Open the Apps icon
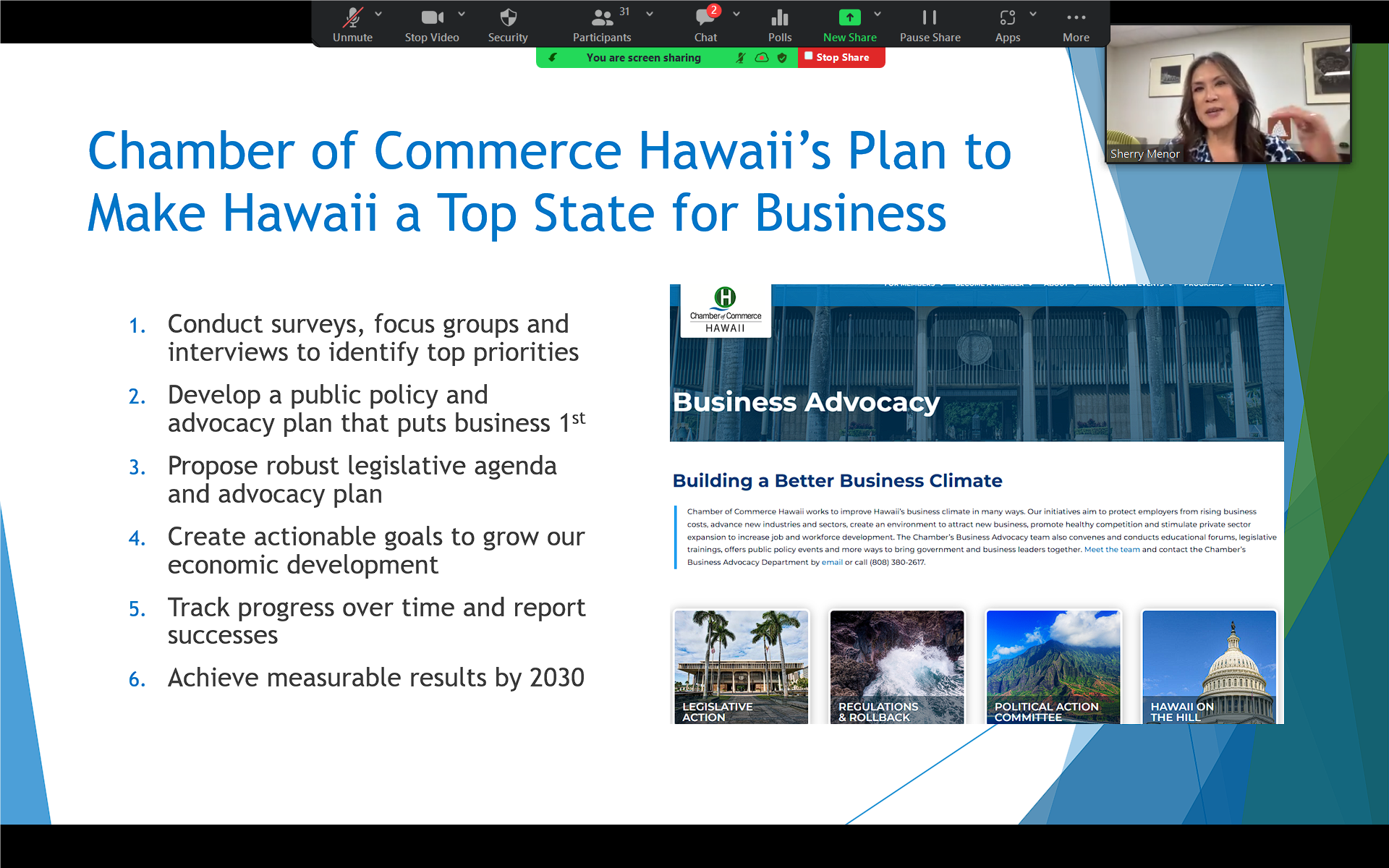 1007,24
